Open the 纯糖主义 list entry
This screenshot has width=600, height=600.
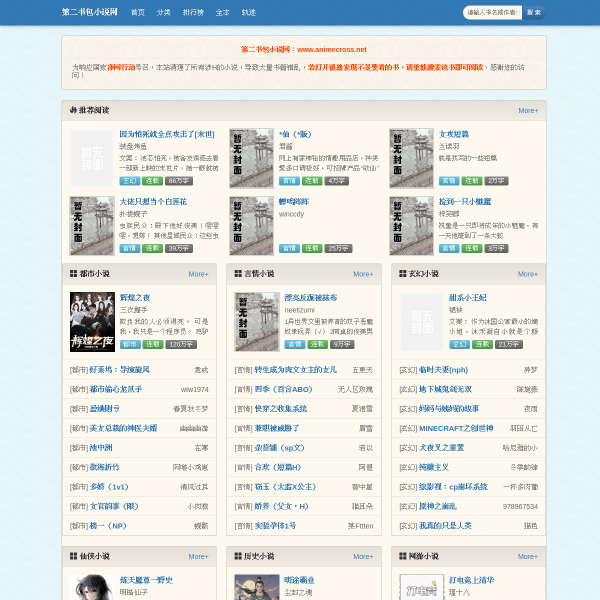point(434,467)
